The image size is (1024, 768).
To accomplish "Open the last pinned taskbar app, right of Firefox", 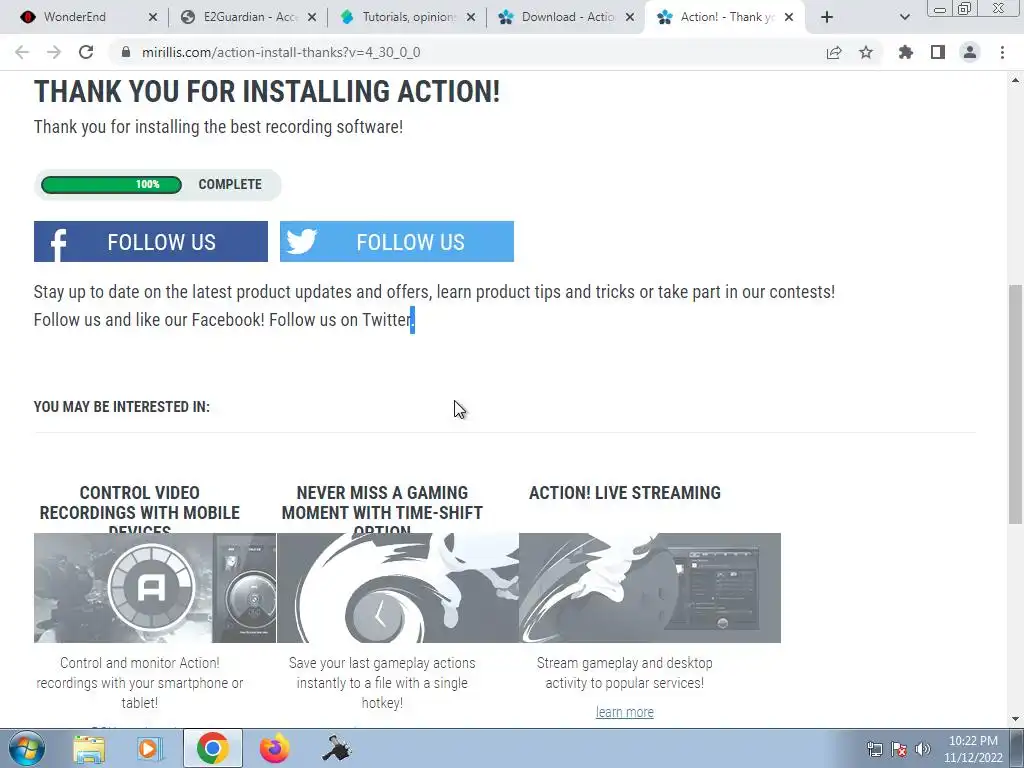I will [x=336, y=748].
